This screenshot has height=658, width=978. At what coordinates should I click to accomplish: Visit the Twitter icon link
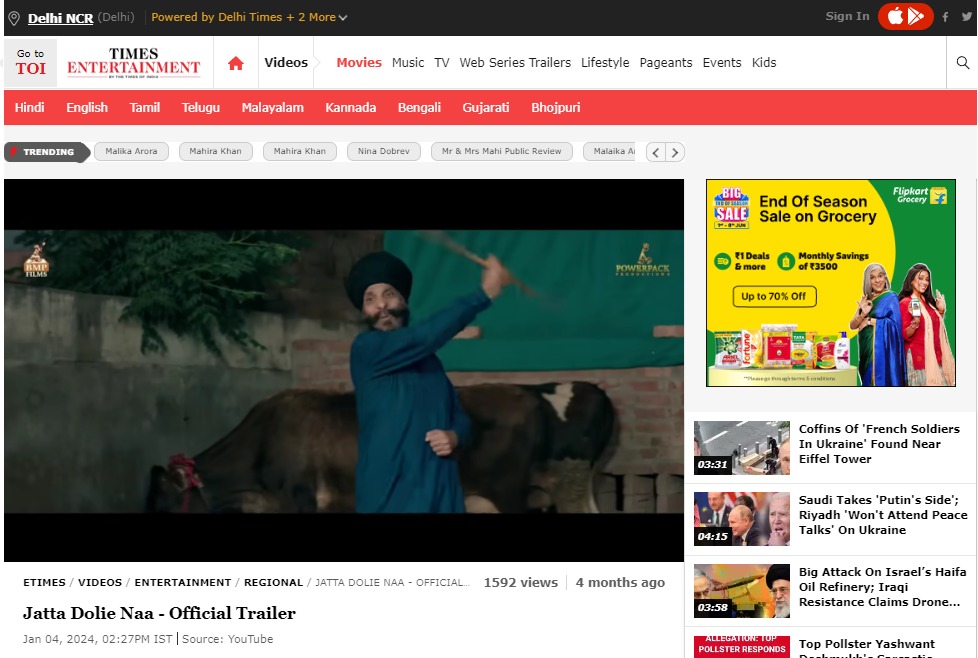pyautogui.click(x=967, y=17)
